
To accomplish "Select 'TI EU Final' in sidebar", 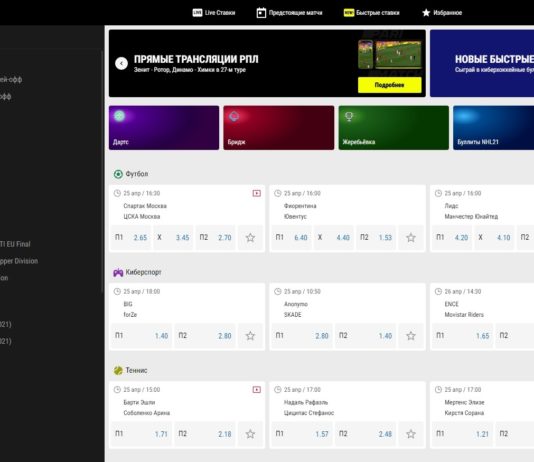I will tap(15, 244).
